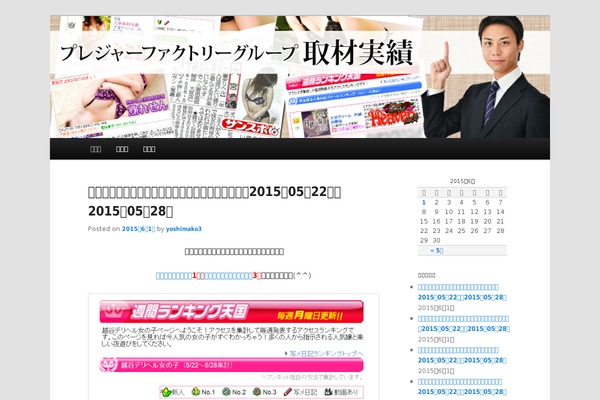Click the 週間ランキング天国 pink banner
Viewport: 600px width, 400px height.
(x=232, y=312)
